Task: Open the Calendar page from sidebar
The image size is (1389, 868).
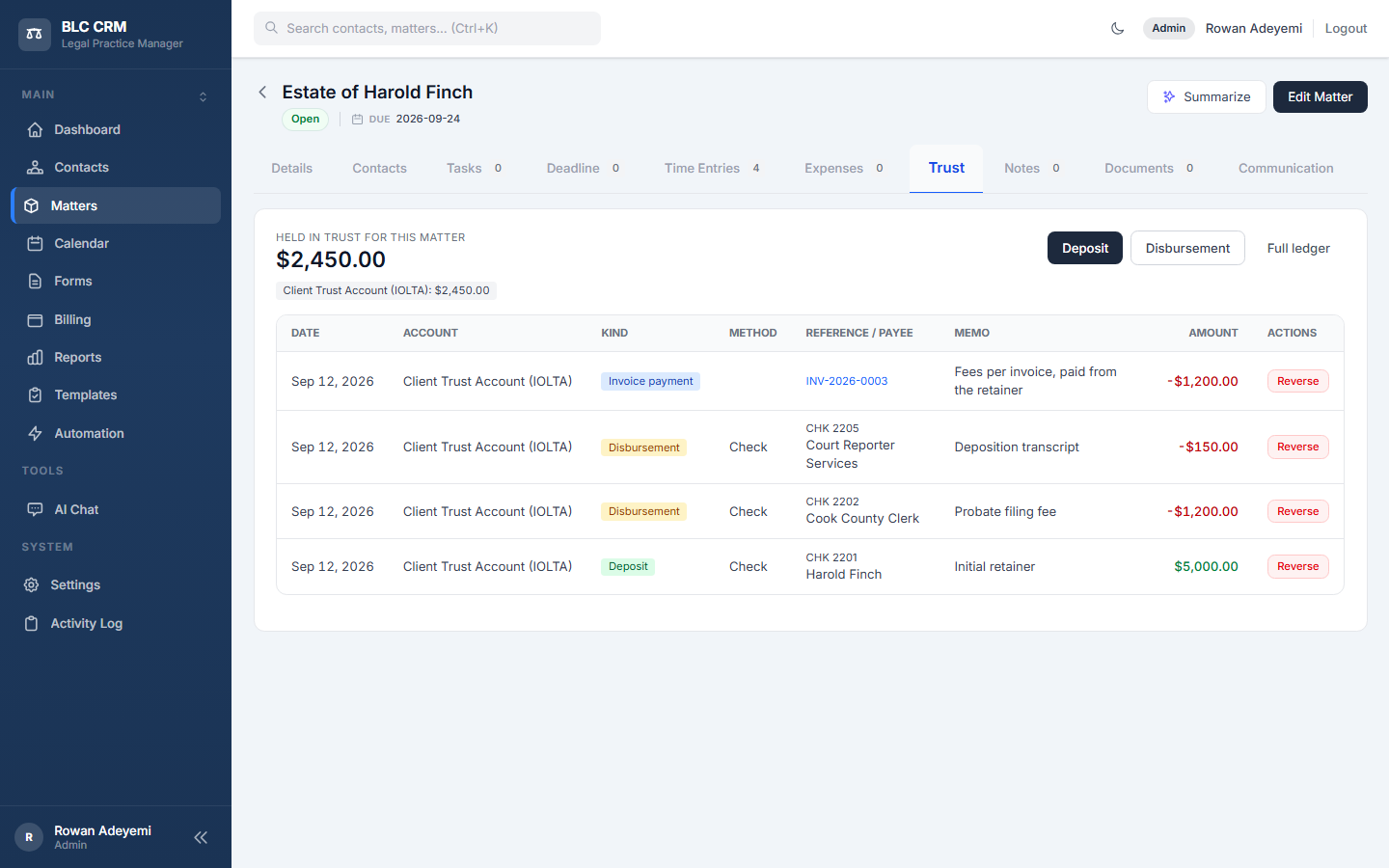Action: tap(116, 243)
